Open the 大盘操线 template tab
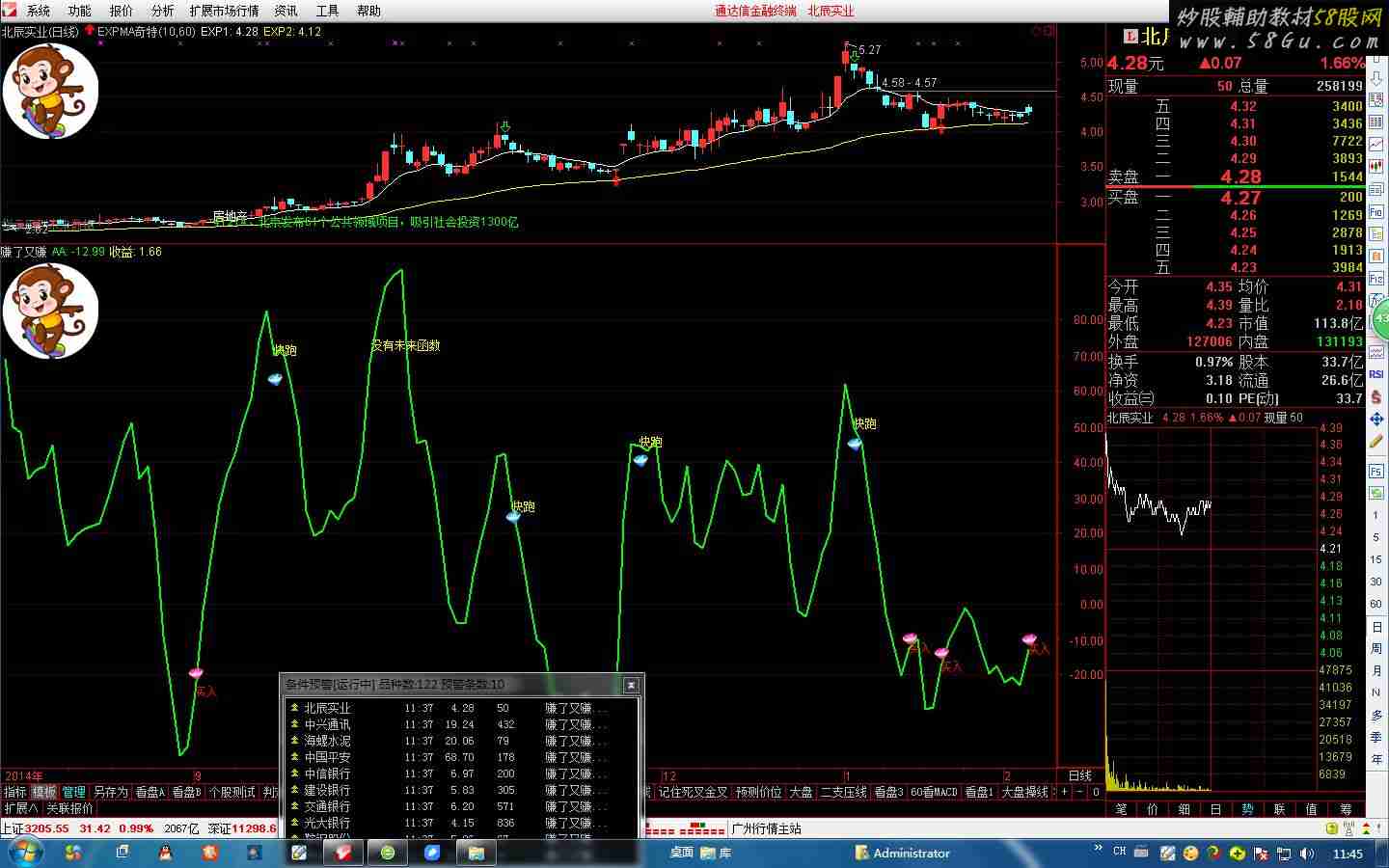 1025,792
